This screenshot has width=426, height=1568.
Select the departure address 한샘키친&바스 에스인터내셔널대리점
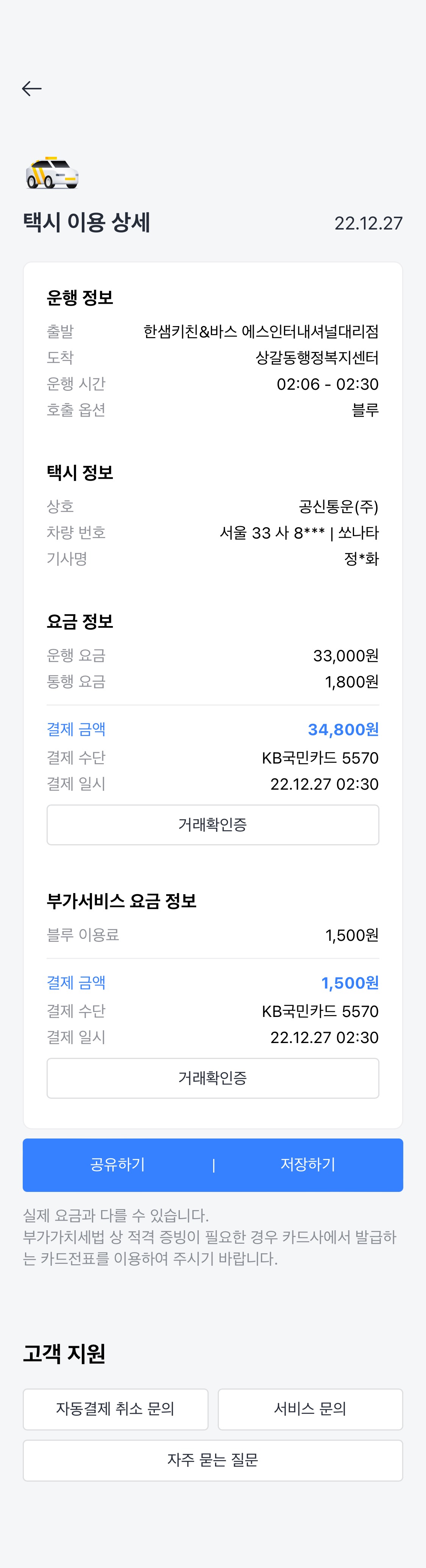tap(261, 332)
